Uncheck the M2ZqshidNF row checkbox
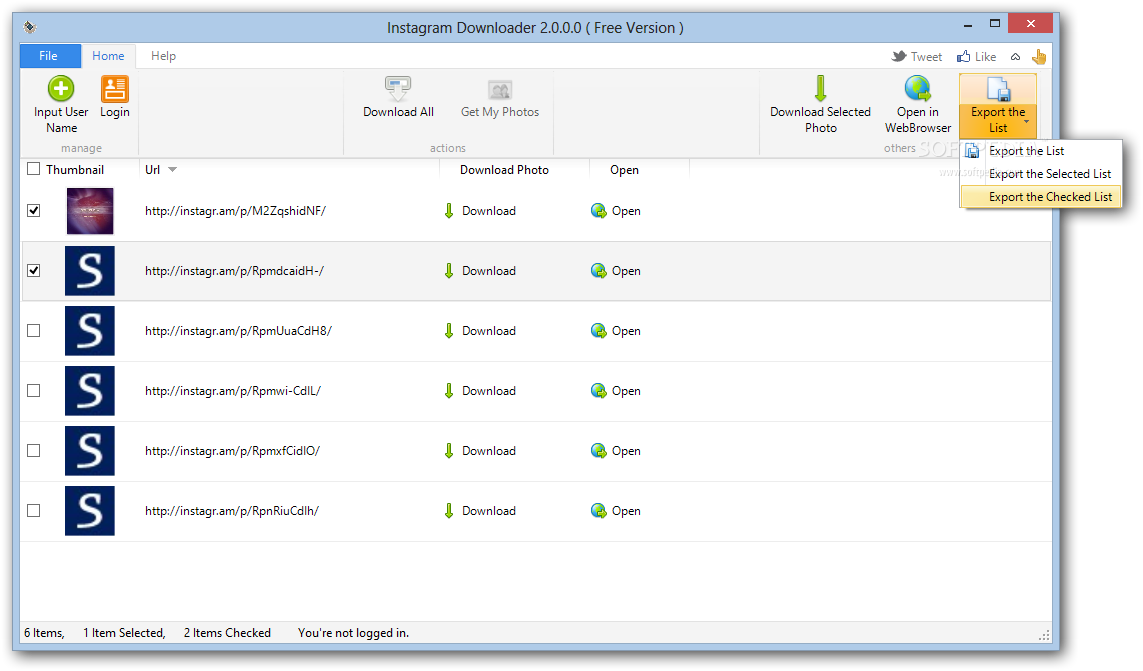1143x671 pixels. pos(34,211)
